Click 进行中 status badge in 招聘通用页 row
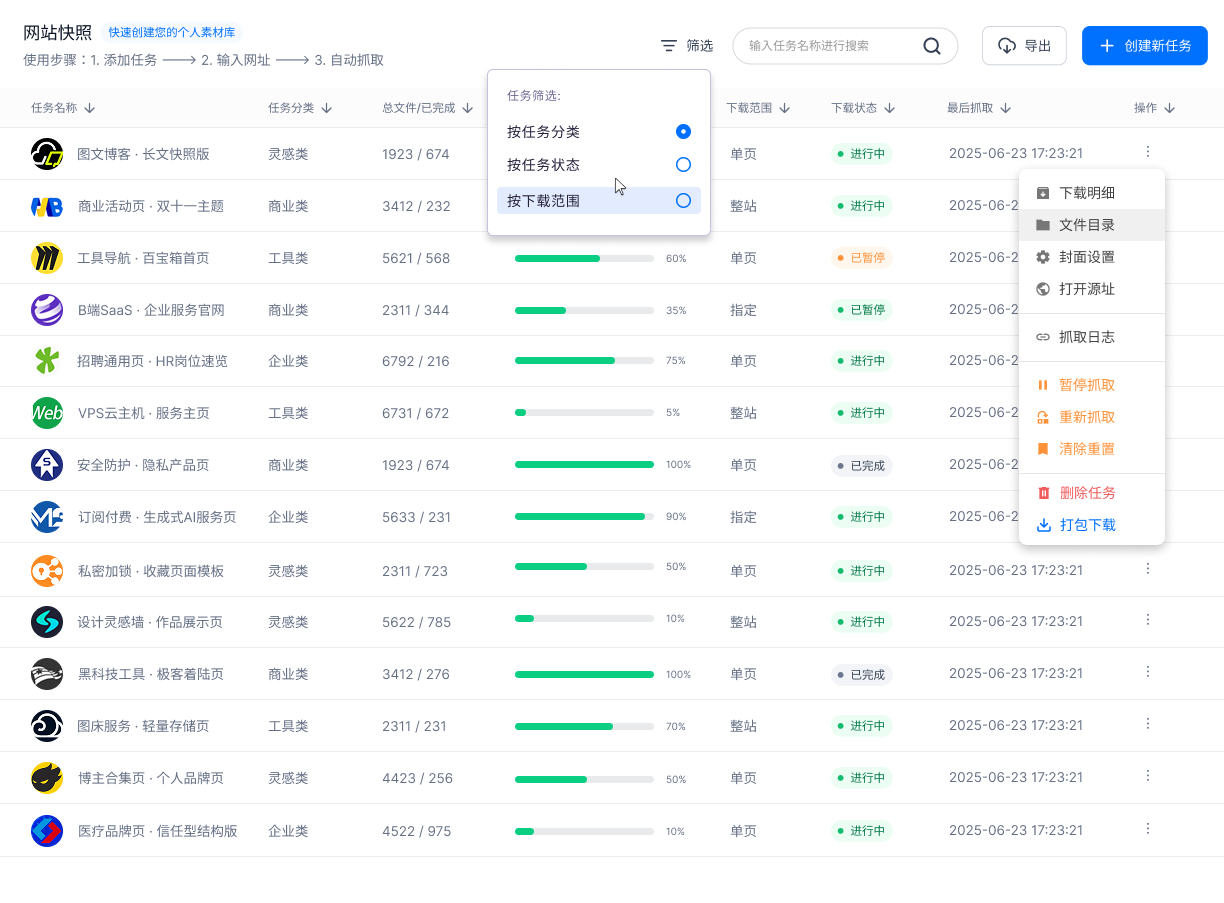The width and height of the screenshot is (1224, 903). 861,361
